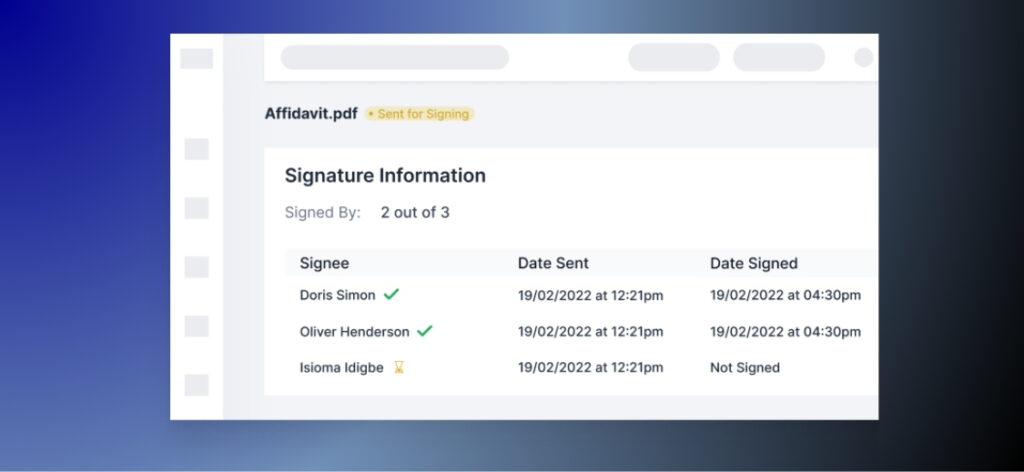Click the green checkmark beside Oliver Henderson
The image size is (1024, 472).
pyautogui.click(x=425, y=331)
